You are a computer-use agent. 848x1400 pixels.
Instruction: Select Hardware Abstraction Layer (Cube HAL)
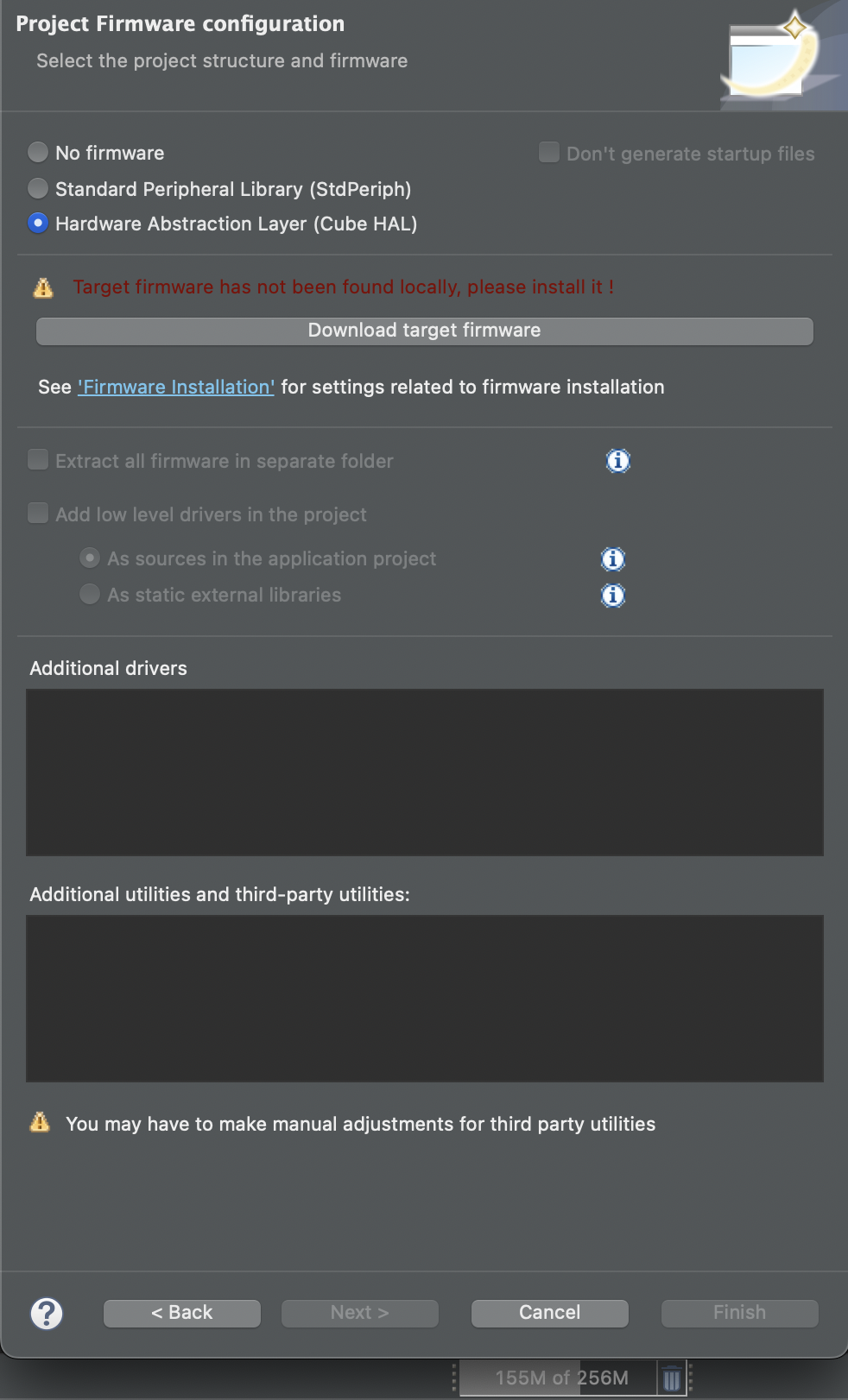pos(38,224)
